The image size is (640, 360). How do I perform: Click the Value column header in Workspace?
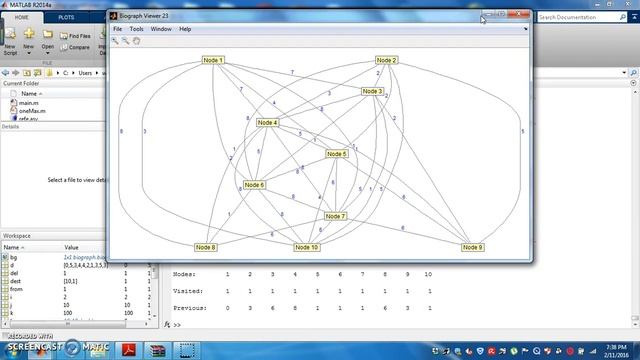tap(71, 247)
